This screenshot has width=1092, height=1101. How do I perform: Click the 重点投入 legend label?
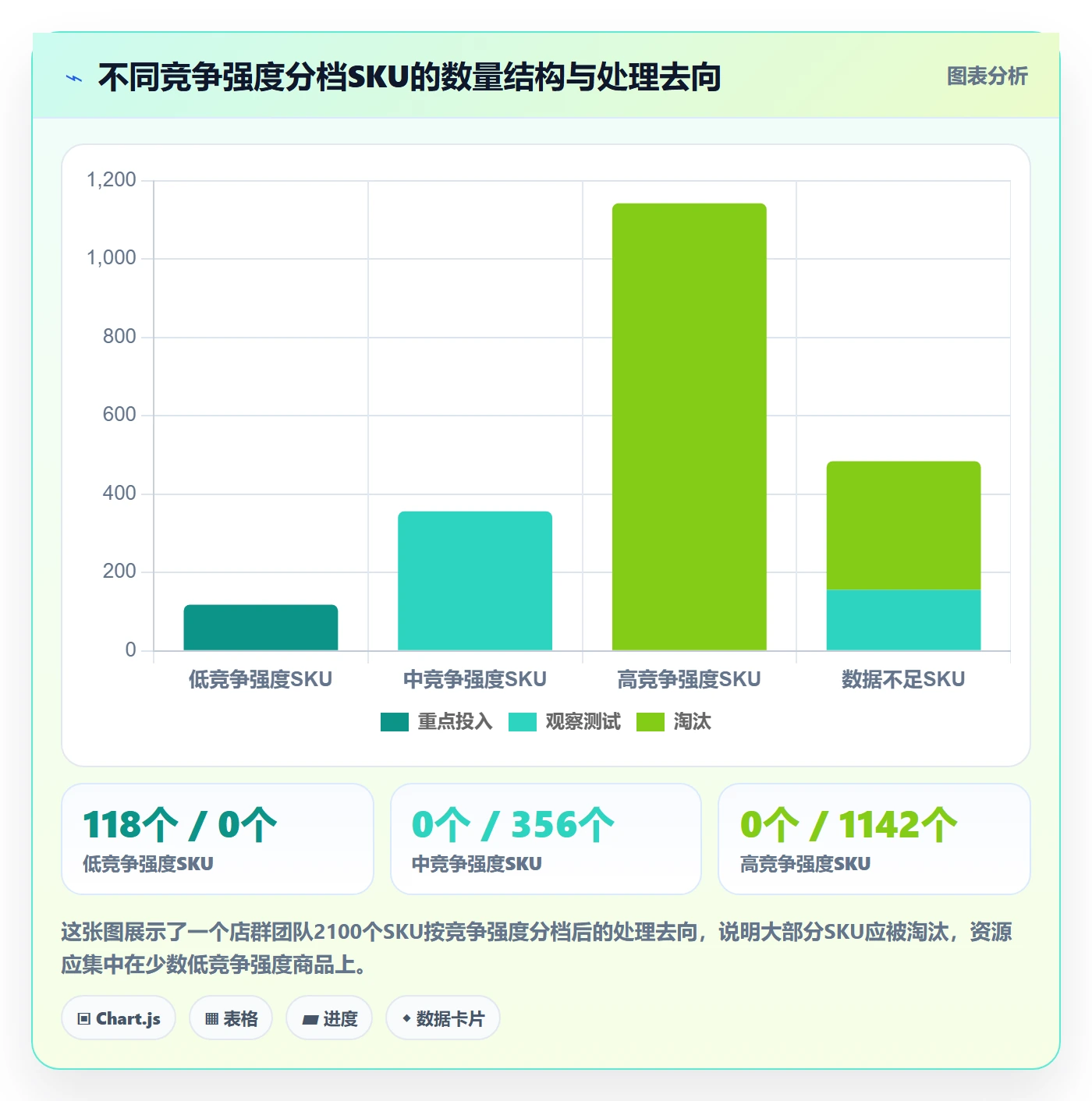point(456,722)
